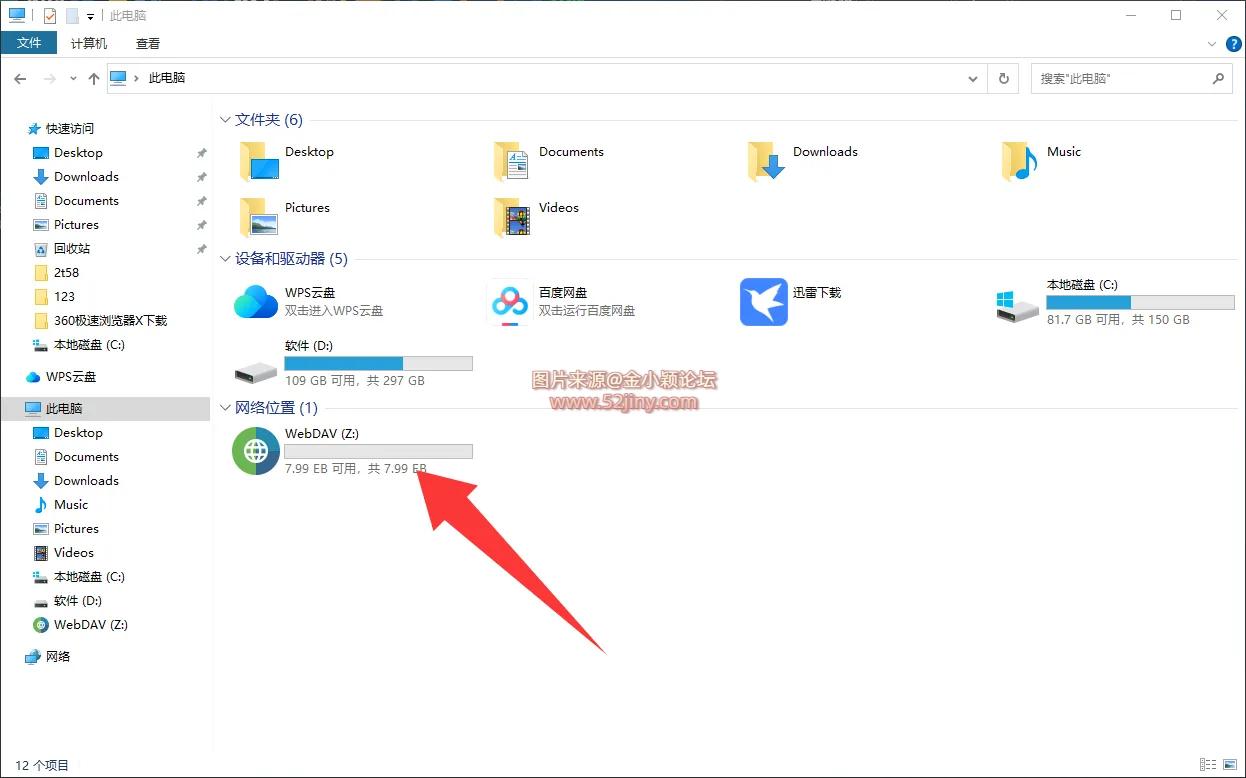This screenshot has height=778, width=1246.
Task: Select the WebDAV (Z:) network drive icon
Action: [x=256, y=451]
